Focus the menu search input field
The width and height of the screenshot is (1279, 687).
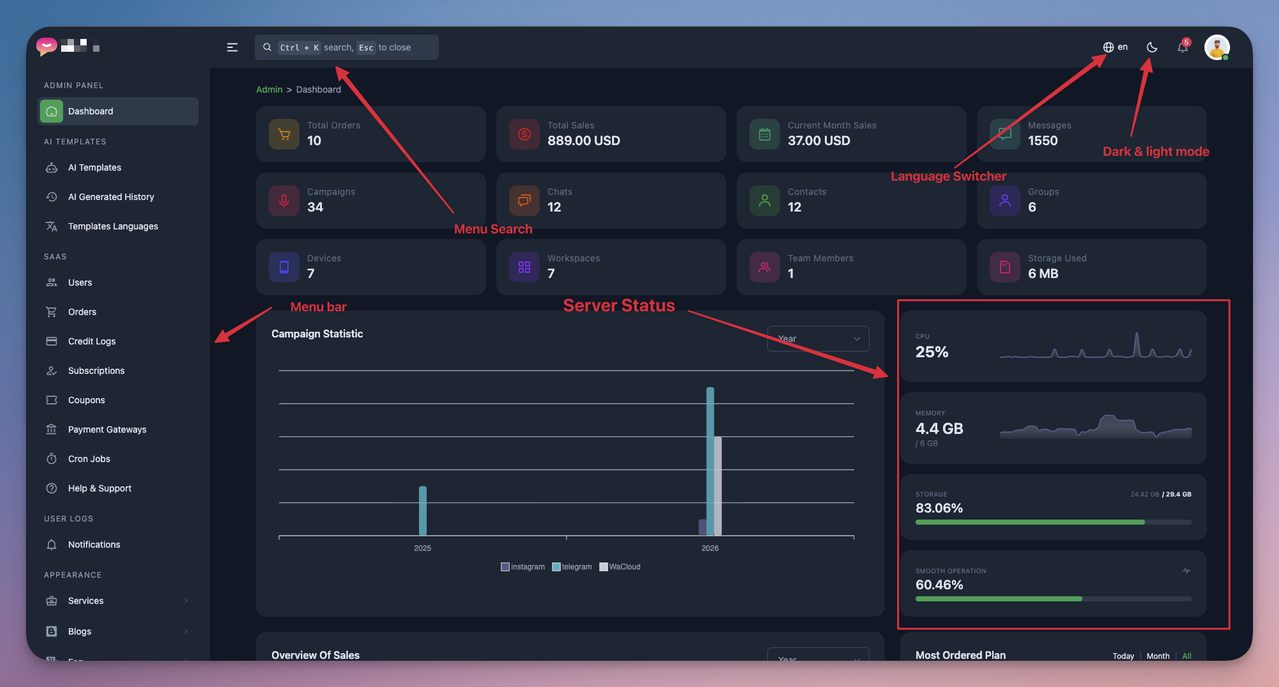[346, 47]
